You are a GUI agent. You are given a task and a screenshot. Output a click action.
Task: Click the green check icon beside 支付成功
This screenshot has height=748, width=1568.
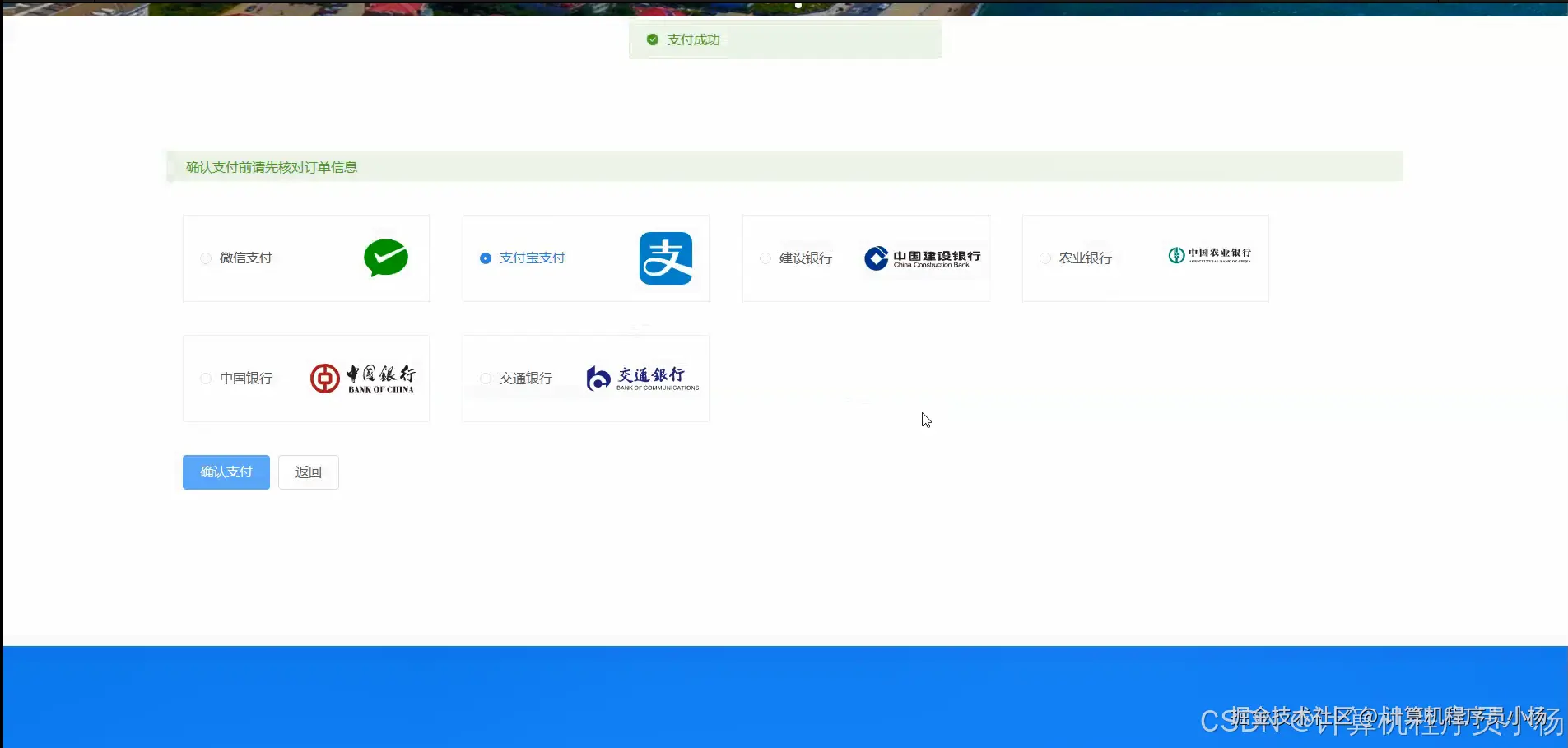[x=653, y=39]
